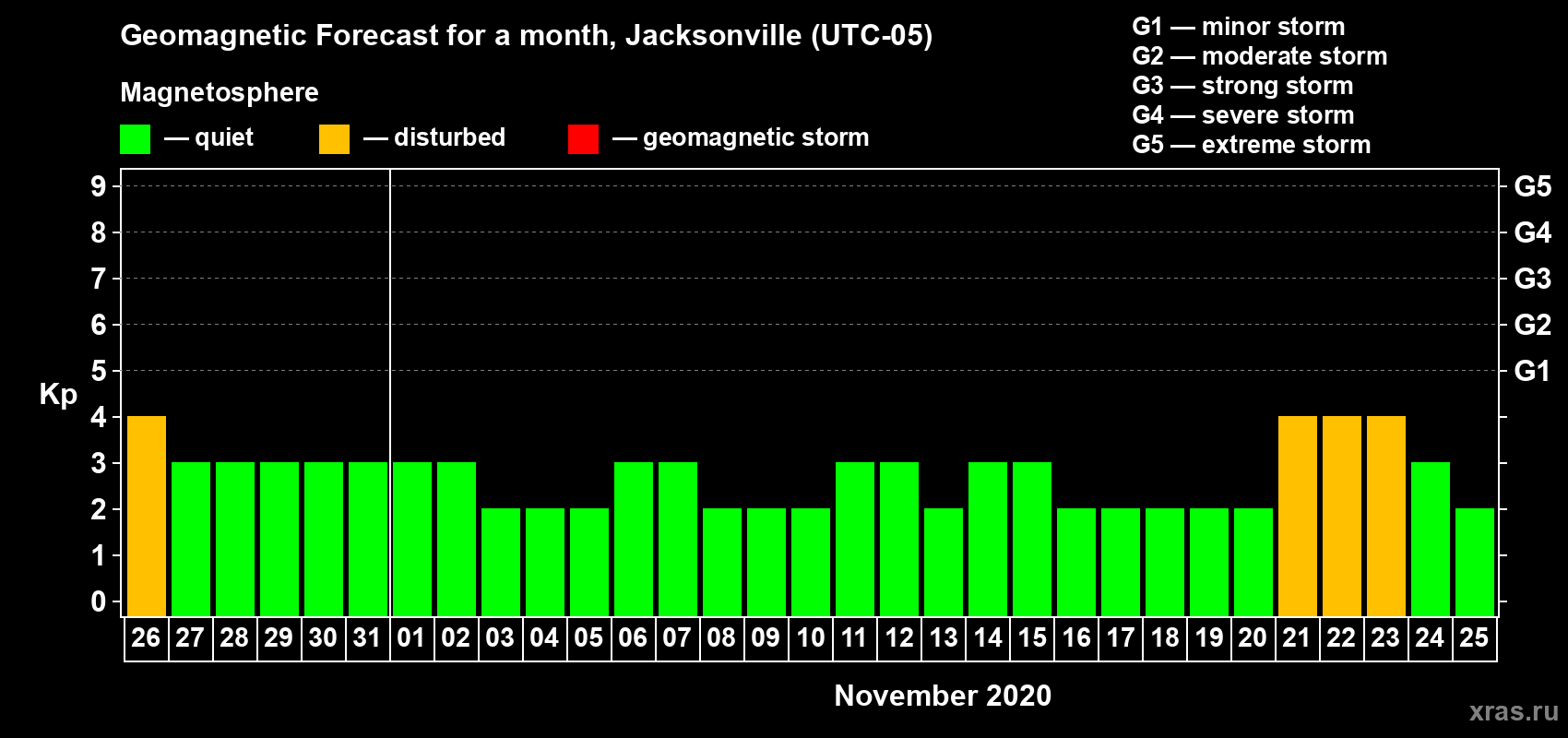Click date label 29 on the axis
This screenshot has height=738, width=1568.
click(x=279, y=637)
